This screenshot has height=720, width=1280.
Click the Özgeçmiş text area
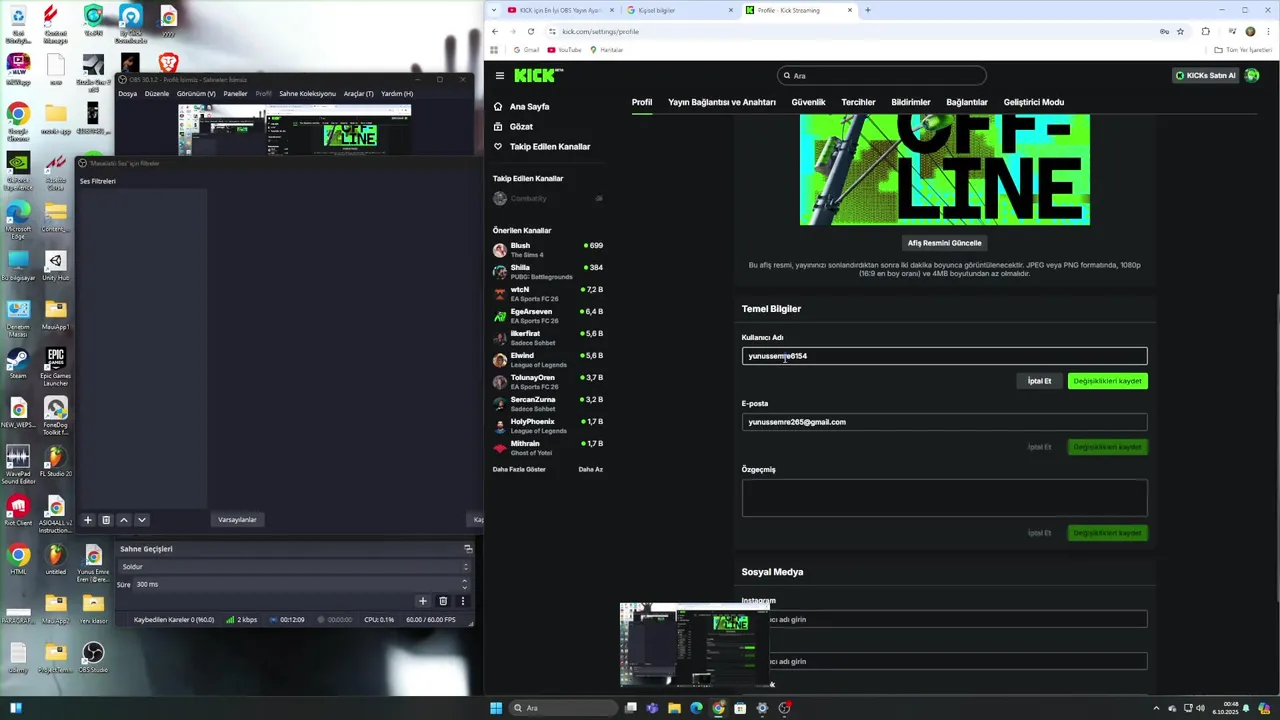tap(944, 498)
